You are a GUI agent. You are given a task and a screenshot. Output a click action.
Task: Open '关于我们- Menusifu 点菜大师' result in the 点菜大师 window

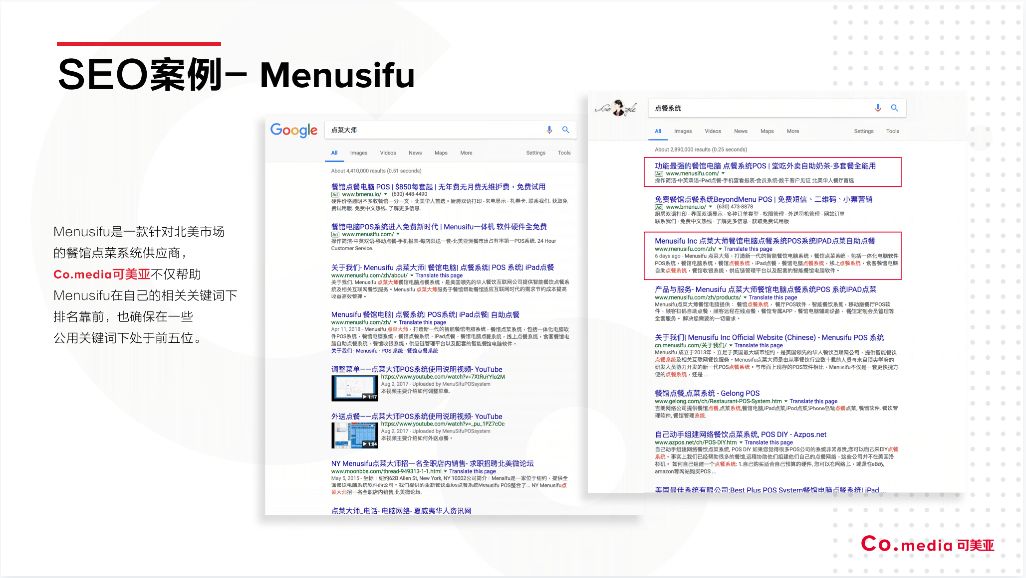[442, 268]
